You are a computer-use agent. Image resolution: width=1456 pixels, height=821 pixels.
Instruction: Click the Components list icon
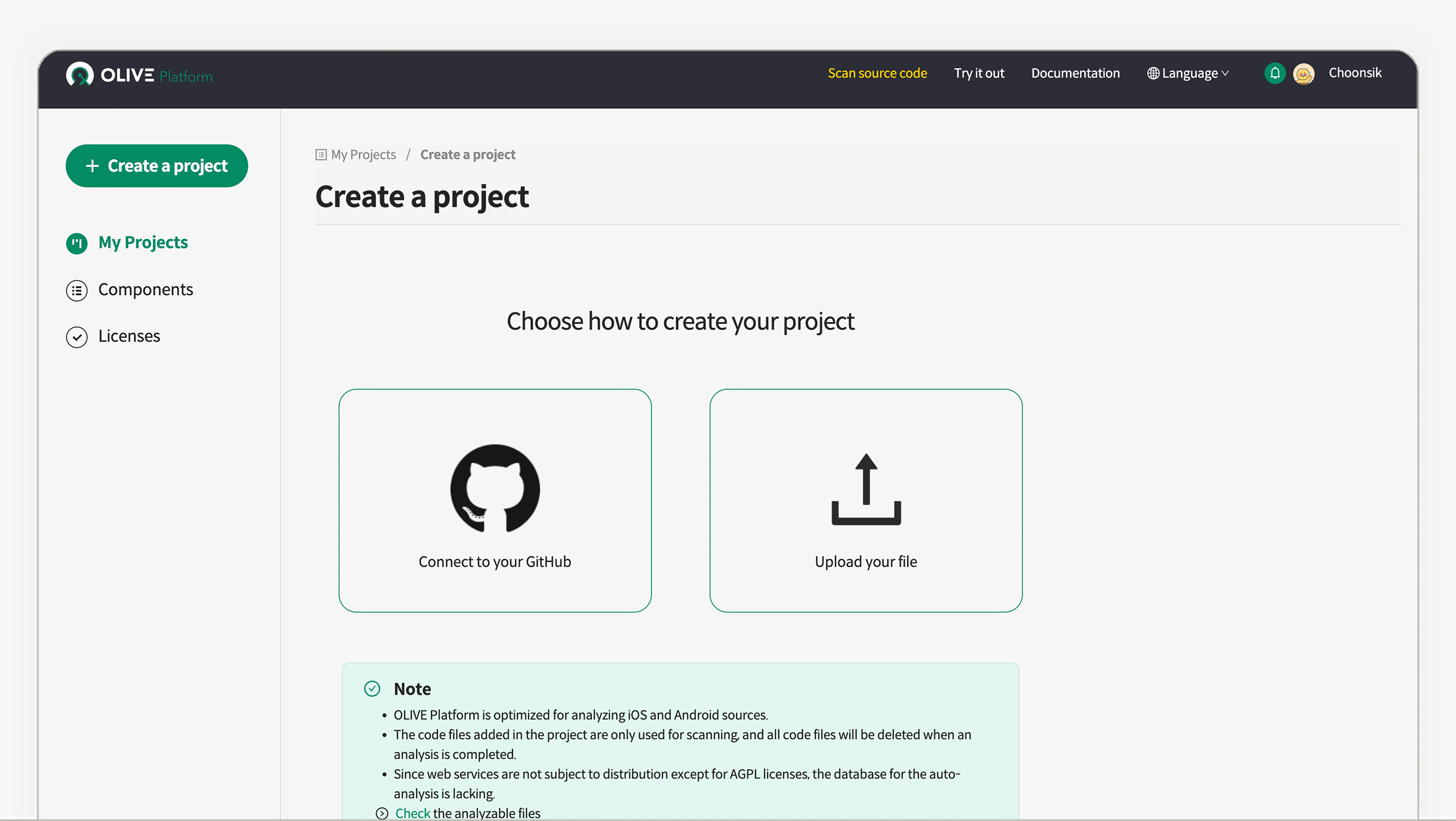point(77,290)
